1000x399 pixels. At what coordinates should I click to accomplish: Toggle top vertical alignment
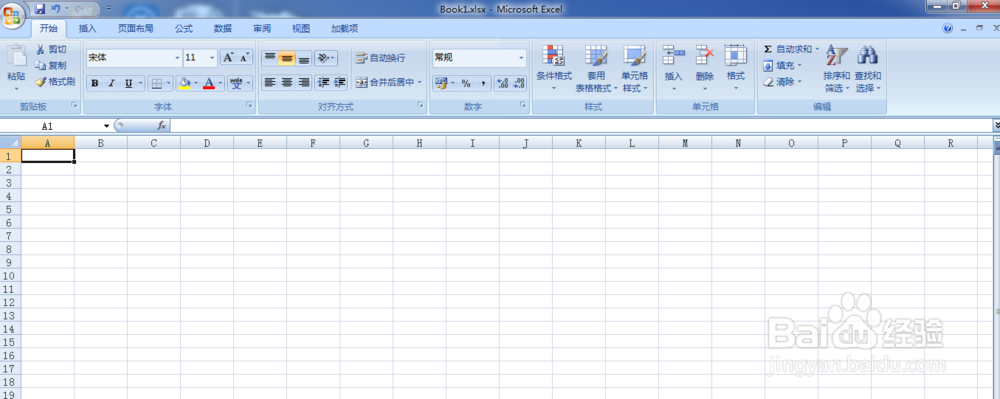tap(270, 58)
